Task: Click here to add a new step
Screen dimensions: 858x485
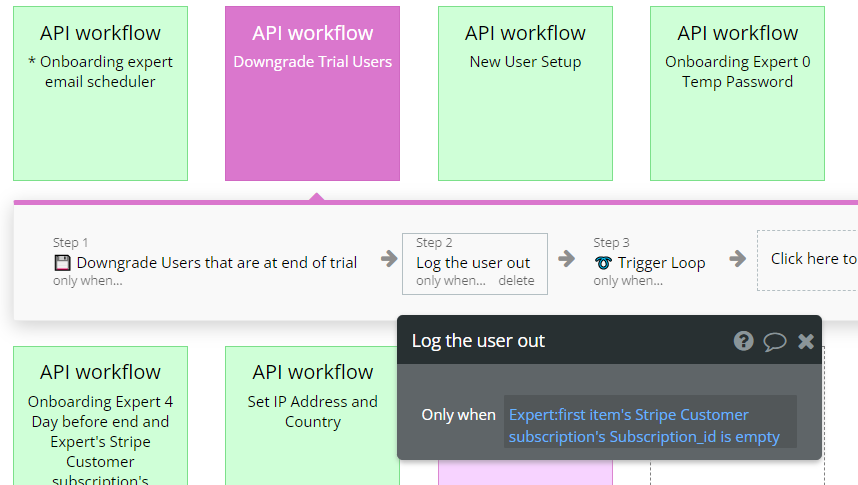Action: 812,259
